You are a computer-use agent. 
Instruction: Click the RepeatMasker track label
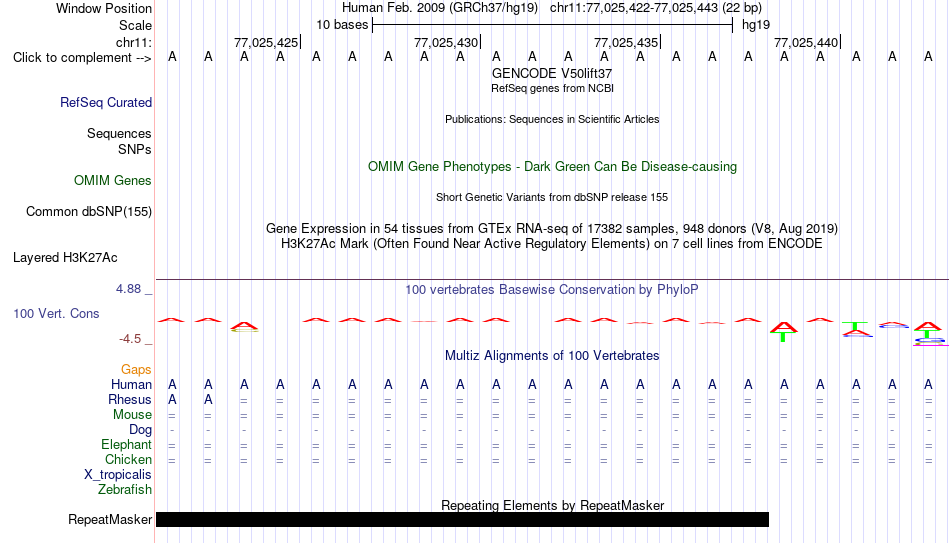pos(110,519)
